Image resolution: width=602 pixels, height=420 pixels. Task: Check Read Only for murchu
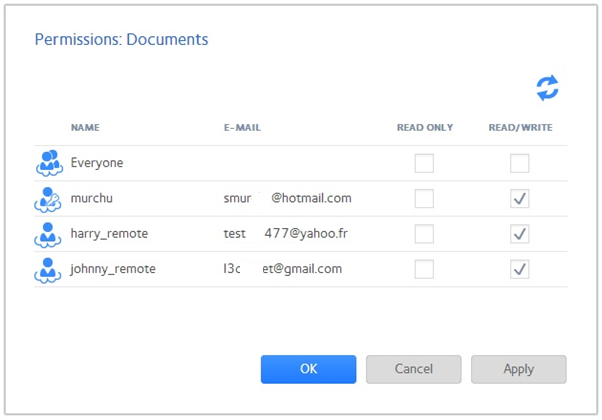pyautogui.click(x=424, y=199)
